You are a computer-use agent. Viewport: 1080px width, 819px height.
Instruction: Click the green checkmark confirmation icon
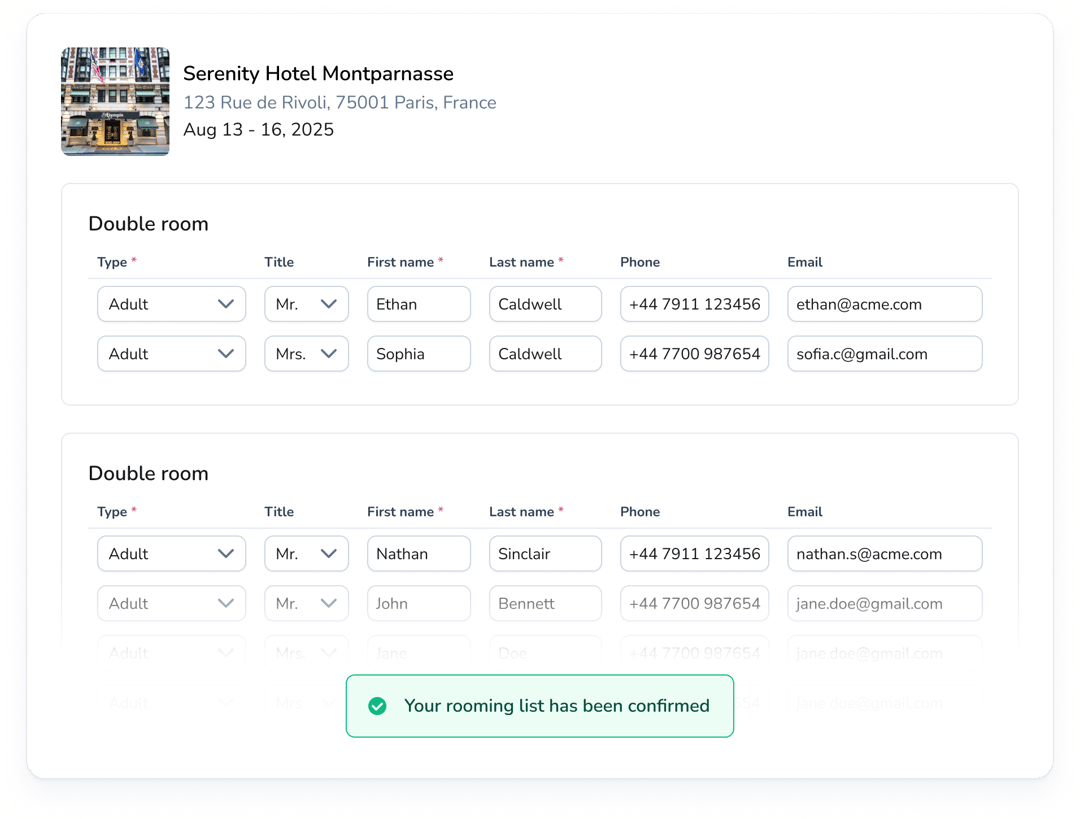(377, 706)
